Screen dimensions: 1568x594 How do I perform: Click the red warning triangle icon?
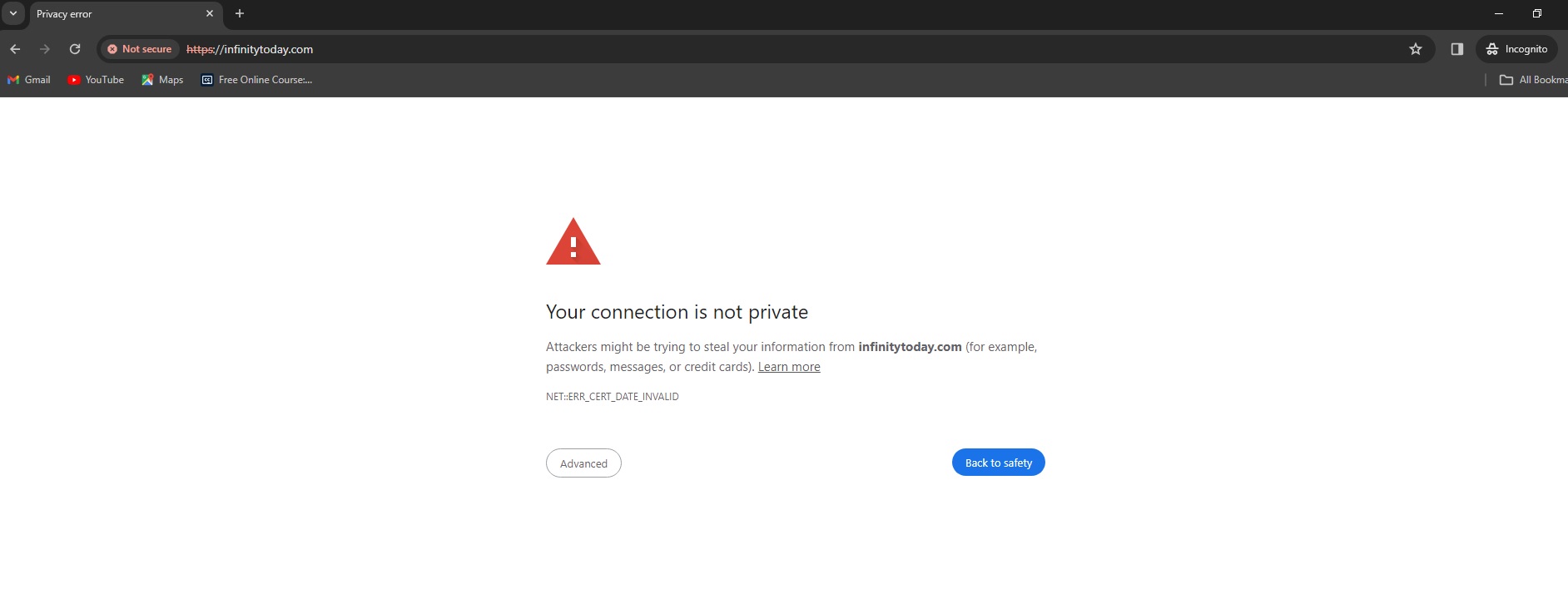click(x=573, y=241)
